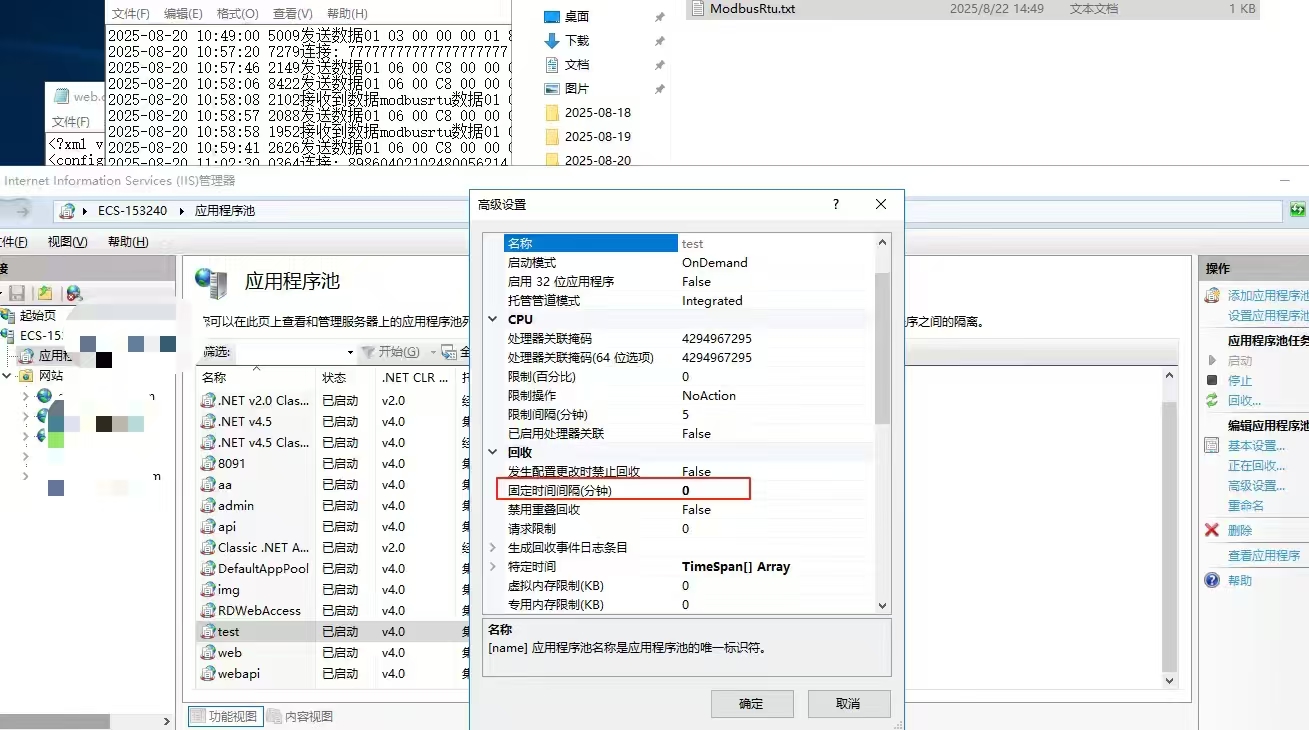
Task: Click the pin icon next to 桌面
Action: pos(659,17)
